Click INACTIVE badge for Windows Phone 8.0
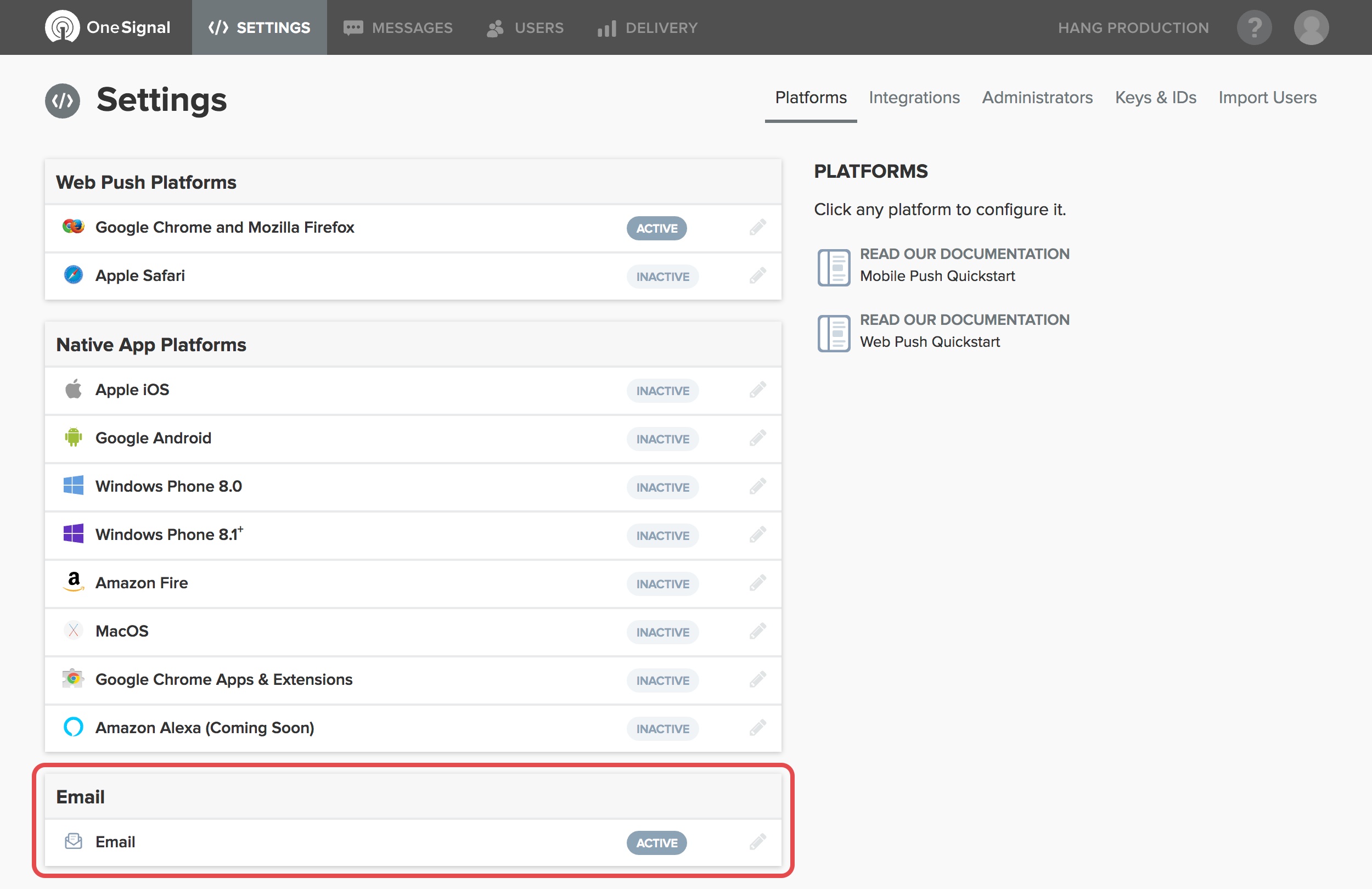The image size is (1372, 889). point(662,488)
